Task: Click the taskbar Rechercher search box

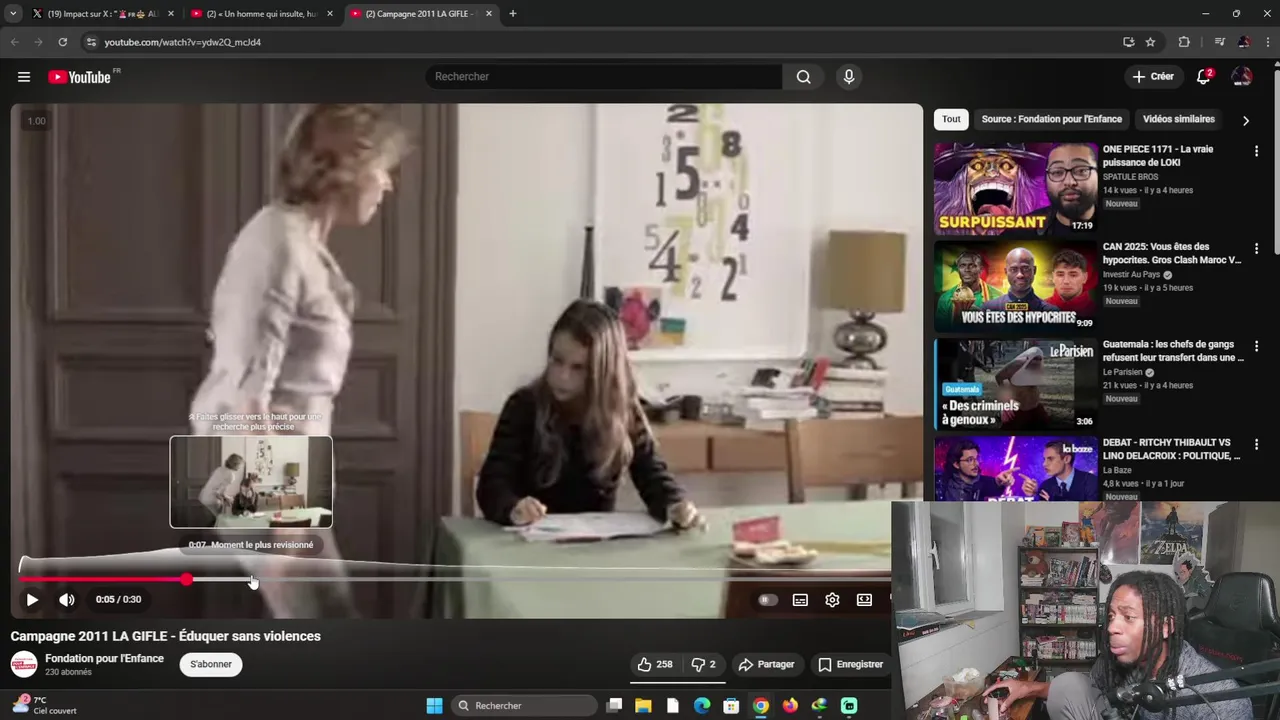Action: 525,706
